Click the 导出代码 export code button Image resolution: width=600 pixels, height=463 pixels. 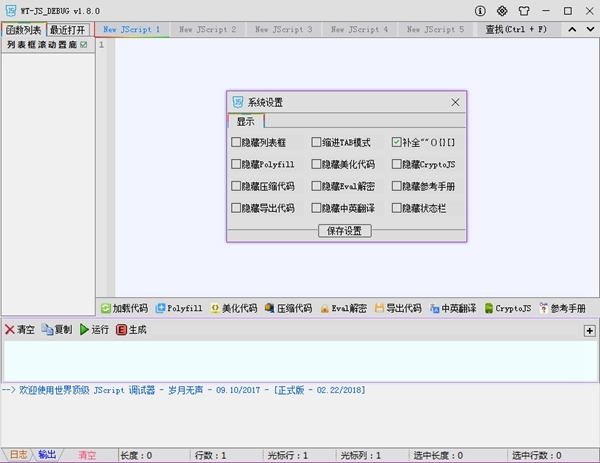tap(398, 308)
